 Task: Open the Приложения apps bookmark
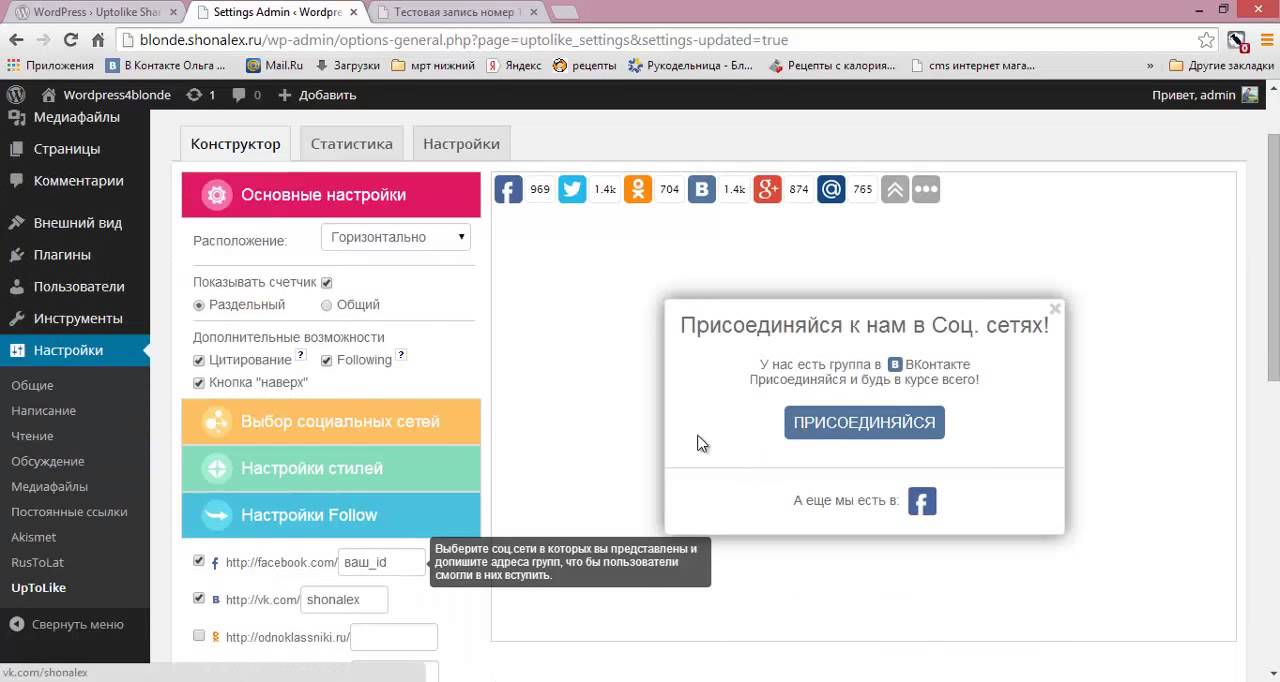coord(50,65)
